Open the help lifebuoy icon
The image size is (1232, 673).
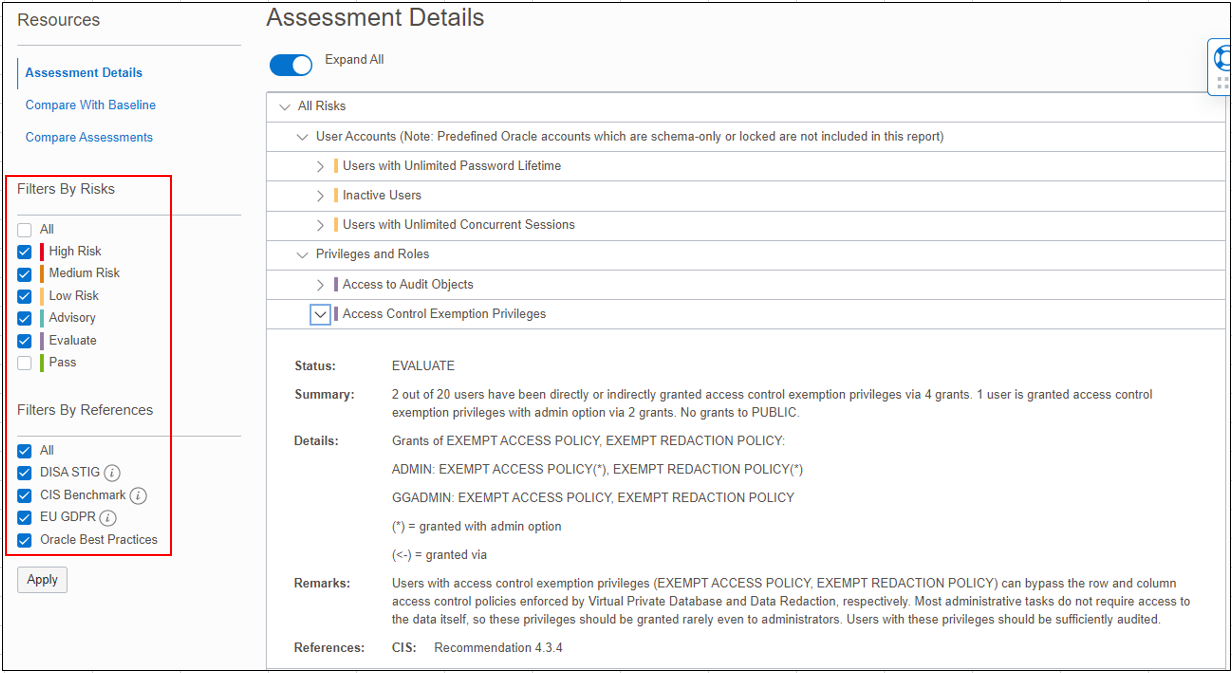pyautogui.click(x=1221, y=60)
